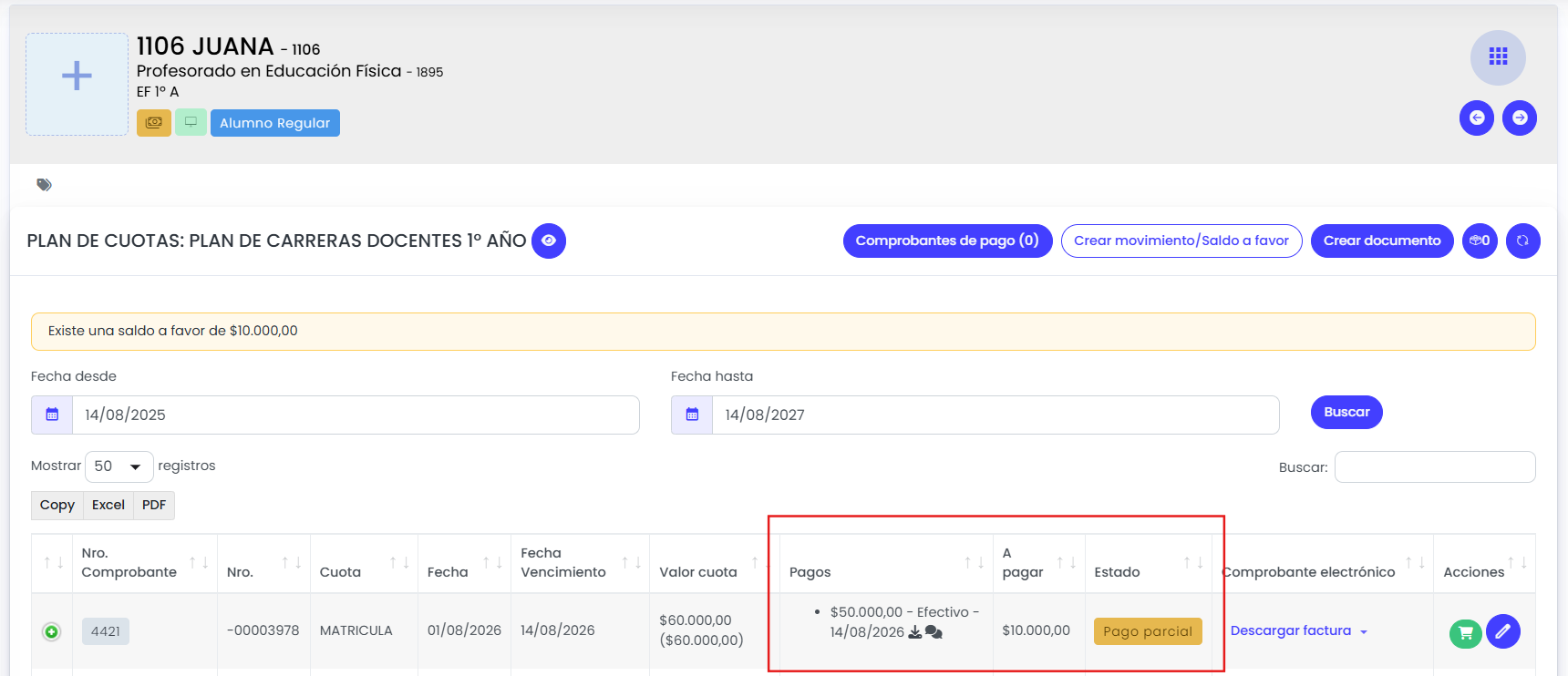Viewport: 1568px width, 676px height.
Task: Click the green shopping cart icon
Action: point(1466,632)
